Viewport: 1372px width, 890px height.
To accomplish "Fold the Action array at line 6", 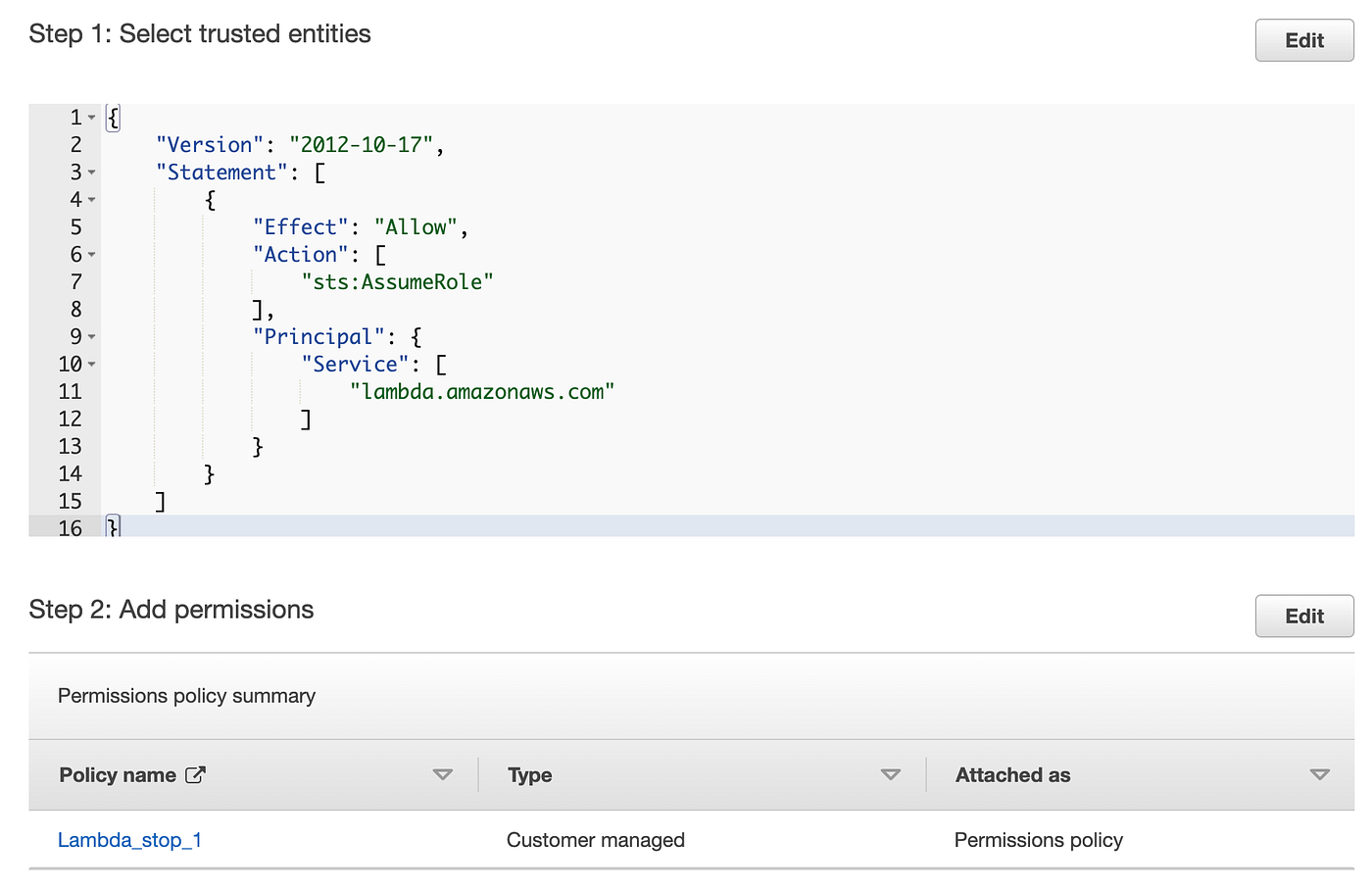I will pyautogui.click(x=92, y=255).
